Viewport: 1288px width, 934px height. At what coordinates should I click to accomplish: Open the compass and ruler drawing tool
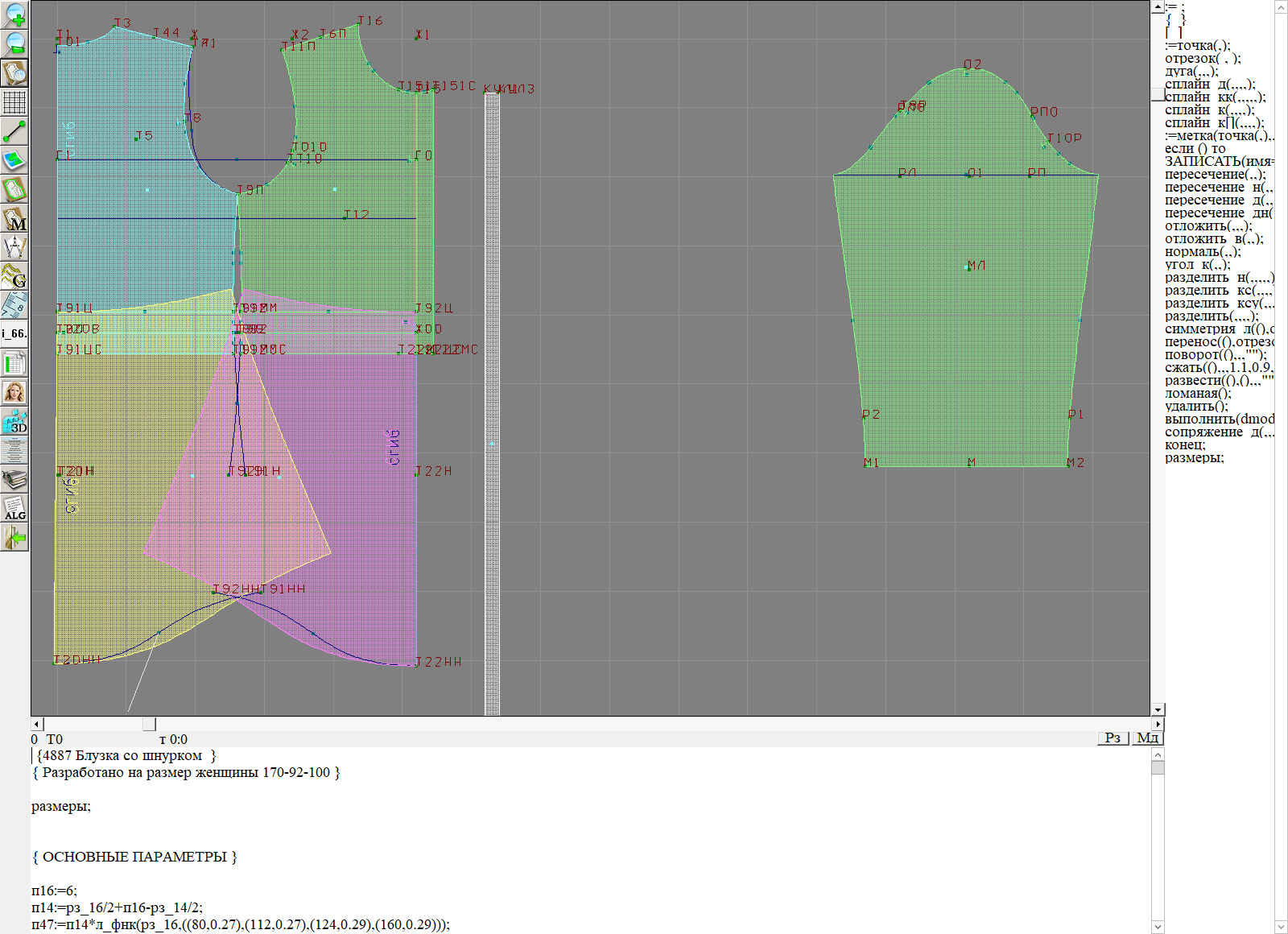point(14,247)
